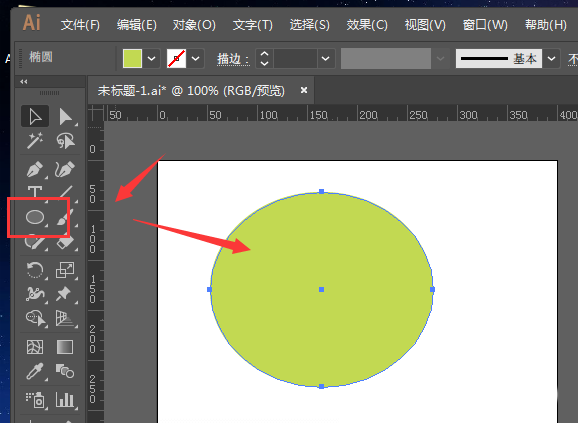Click the 椭圆 object type label

point(41,57)
